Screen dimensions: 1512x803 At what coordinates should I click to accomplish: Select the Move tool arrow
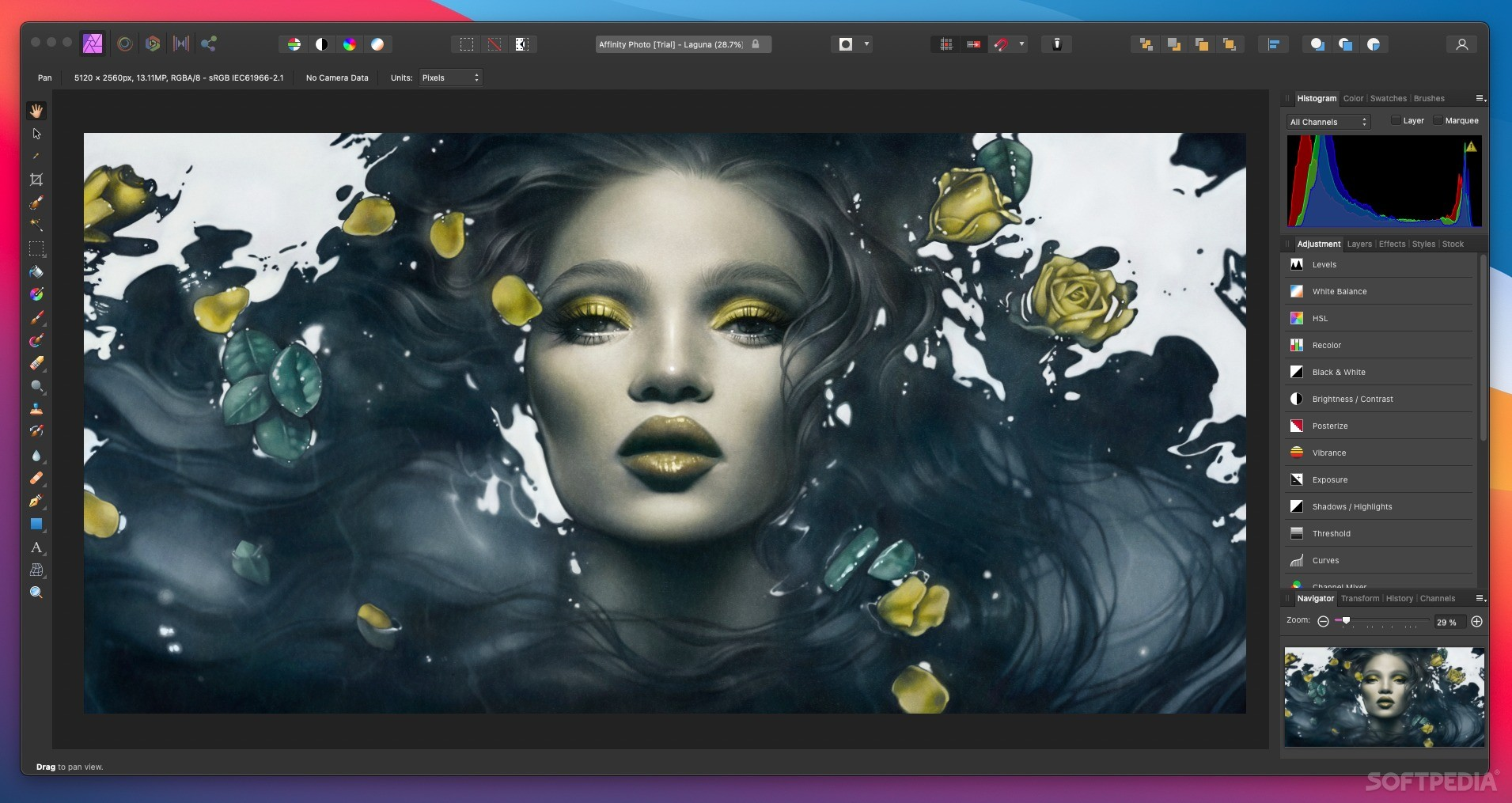tap(36, 134)
